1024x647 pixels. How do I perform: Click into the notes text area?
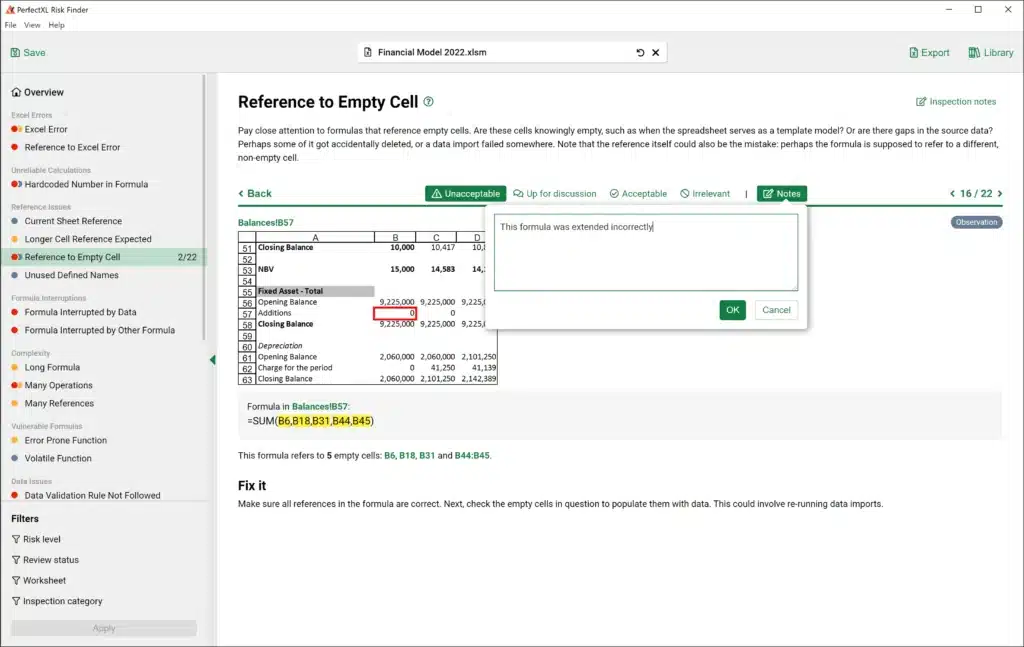tap(646, 252)
